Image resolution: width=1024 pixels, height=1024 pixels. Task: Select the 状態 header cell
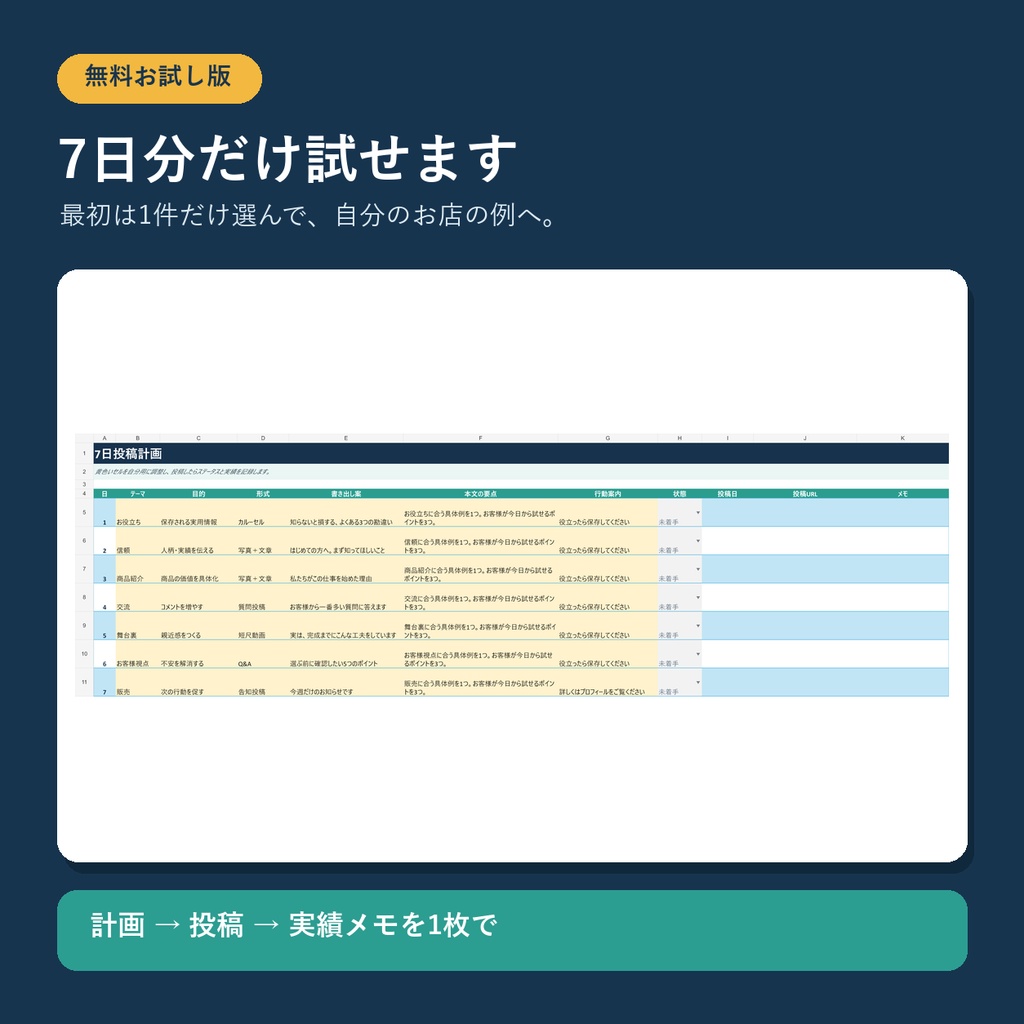(x=679, y=494)
